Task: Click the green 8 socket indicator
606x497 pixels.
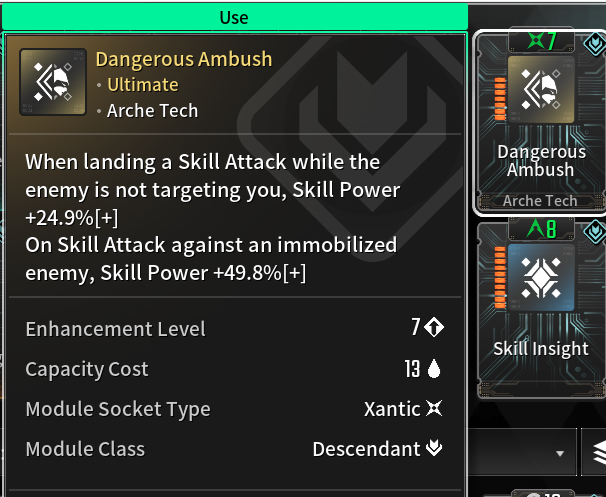Action: coord(542,228)
